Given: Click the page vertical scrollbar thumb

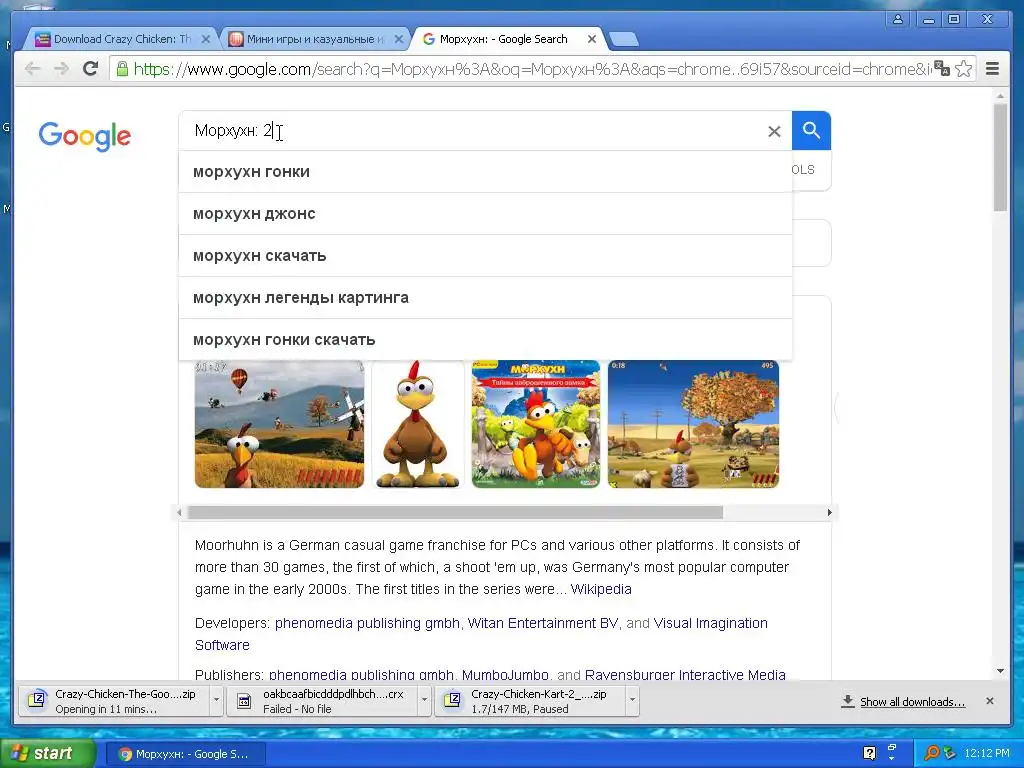Looking at the screenshot, I should click(1000, 157).
